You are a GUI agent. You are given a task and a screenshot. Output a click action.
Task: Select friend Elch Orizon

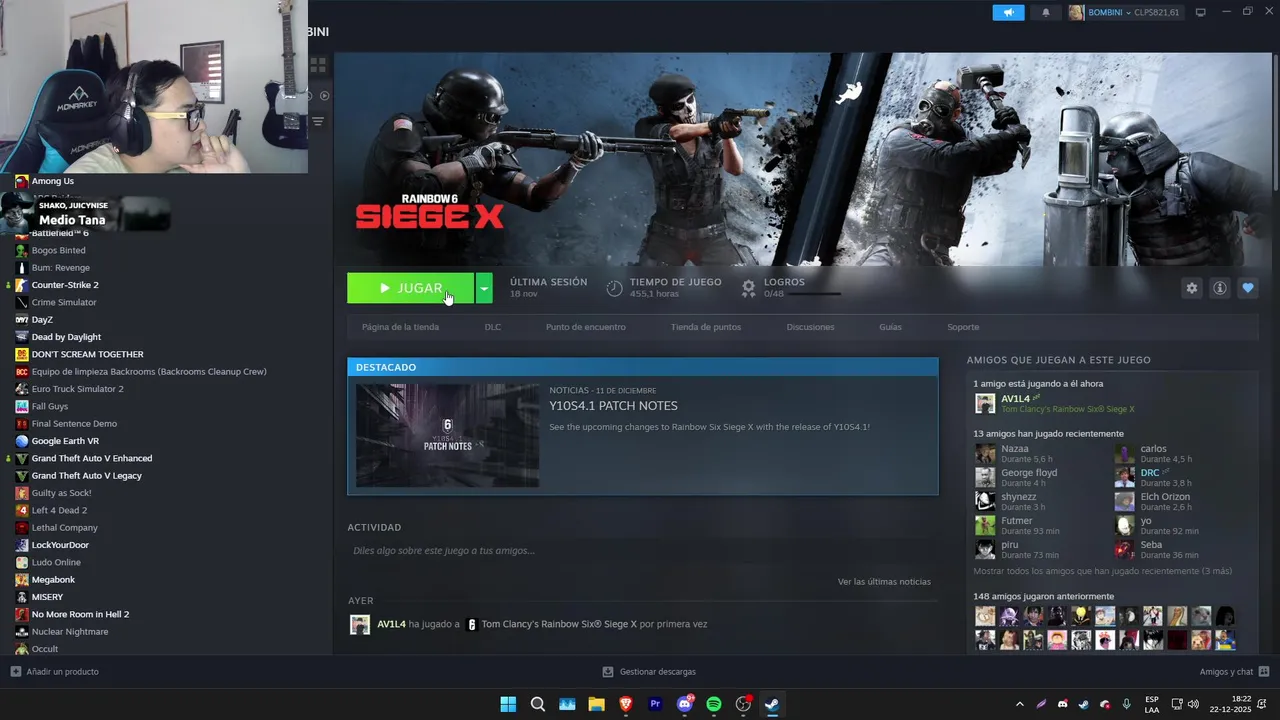pyautogui.click(x=1165, y=497)
